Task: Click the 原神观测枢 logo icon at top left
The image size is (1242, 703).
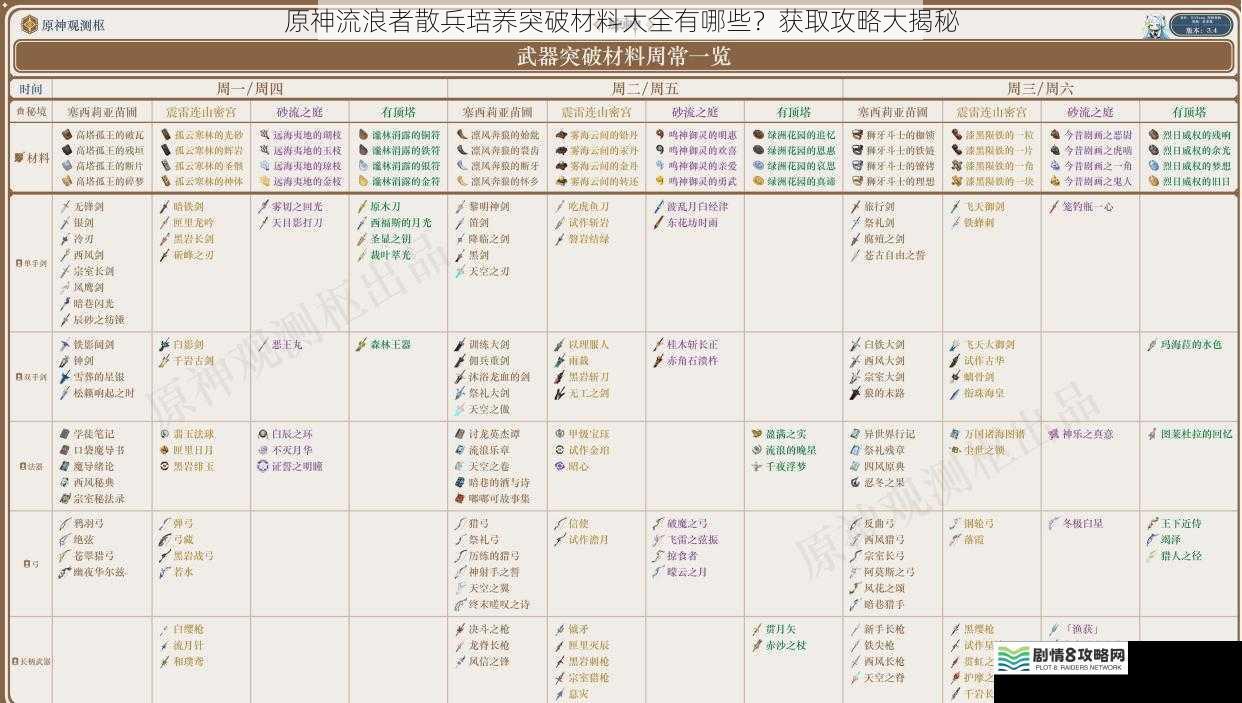Action: (x=28, y=25)
